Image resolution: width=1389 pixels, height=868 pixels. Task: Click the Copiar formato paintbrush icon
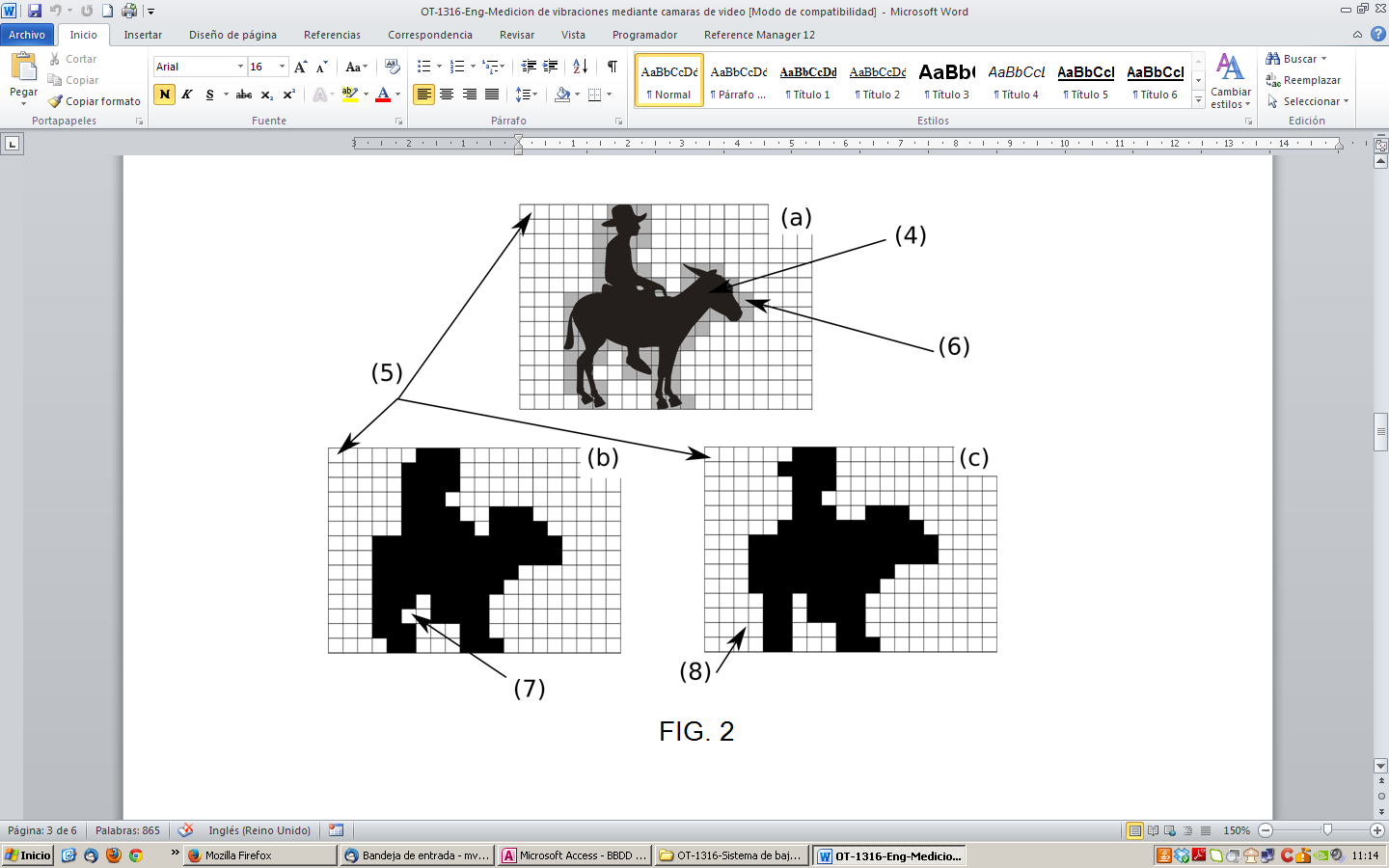(56, 101)
